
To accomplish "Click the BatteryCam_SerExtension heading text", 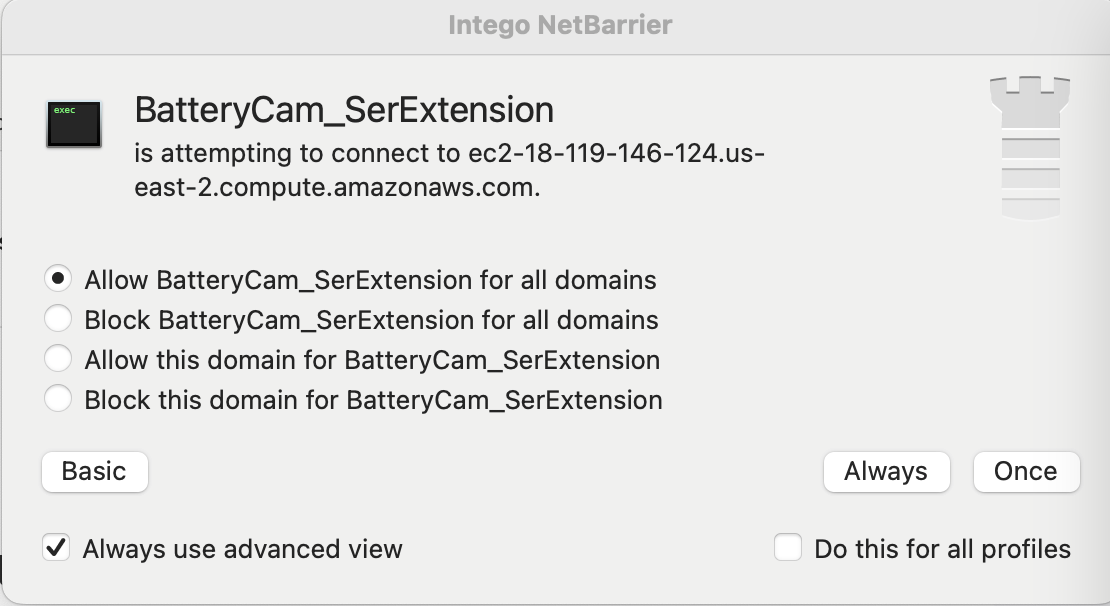I will [344, 109].
